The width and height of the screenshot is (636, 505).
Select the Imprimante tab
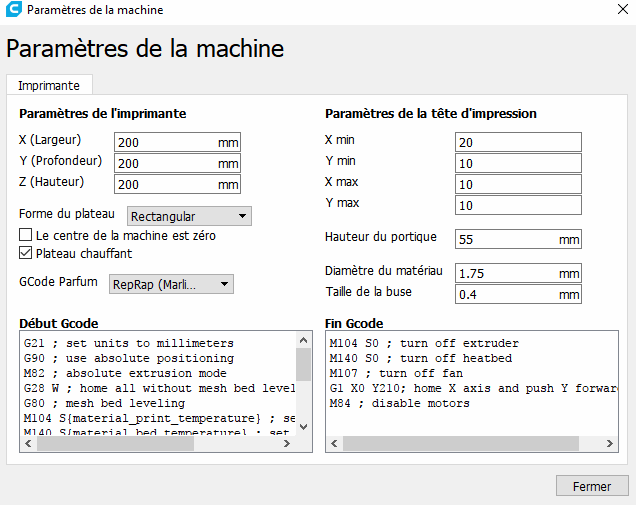pyautogui.click(x=49, y=86)
